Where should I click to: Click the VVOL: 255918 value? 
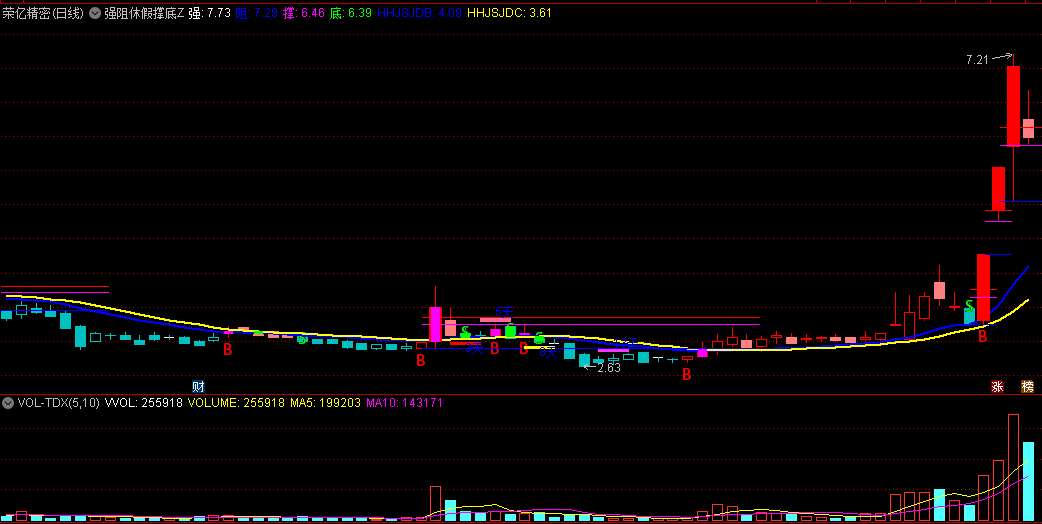144,402
